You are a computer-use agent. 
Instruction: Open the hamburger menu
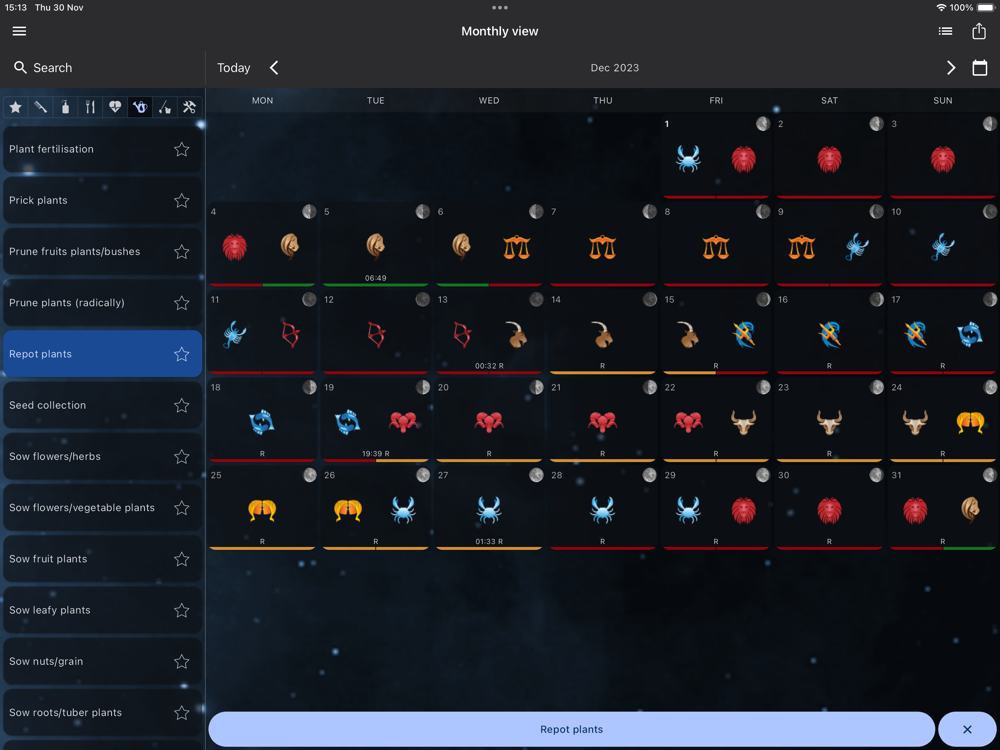click(x=19, y=31)
